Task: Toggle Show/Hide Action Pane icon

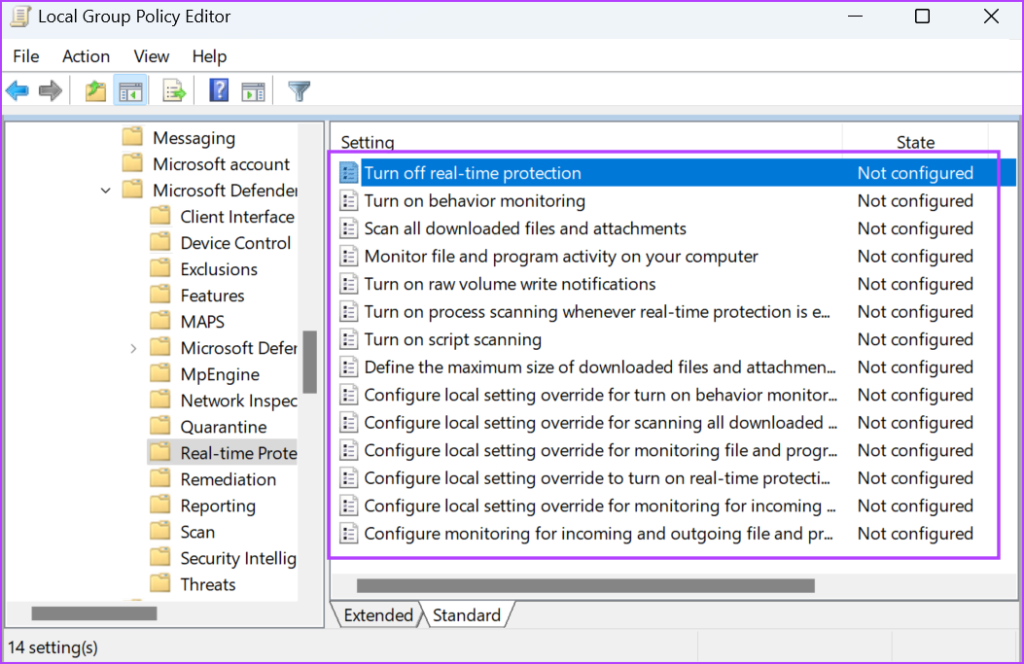Action: tap(253, 91)
